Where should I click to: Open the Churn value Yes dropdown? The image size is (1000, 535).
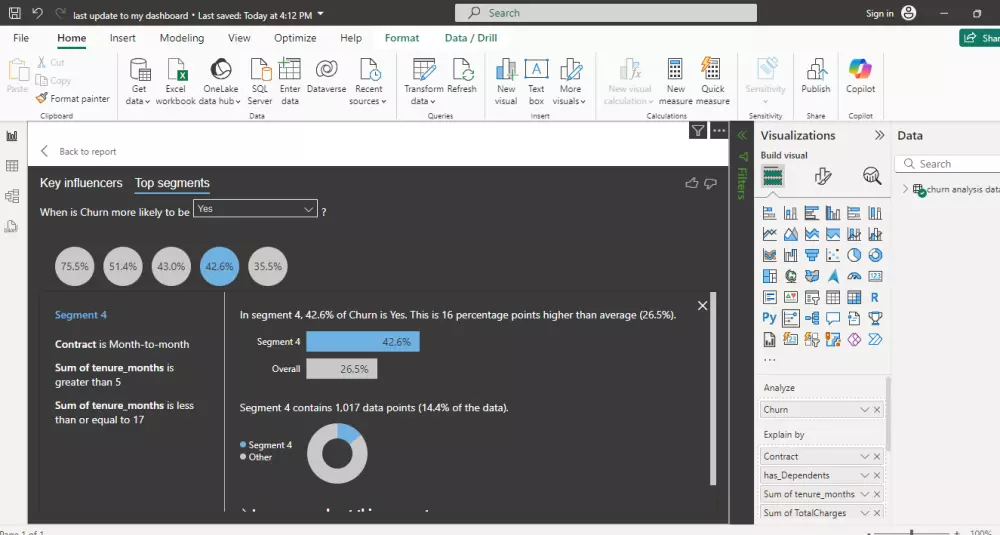click(x=255, y=209)
